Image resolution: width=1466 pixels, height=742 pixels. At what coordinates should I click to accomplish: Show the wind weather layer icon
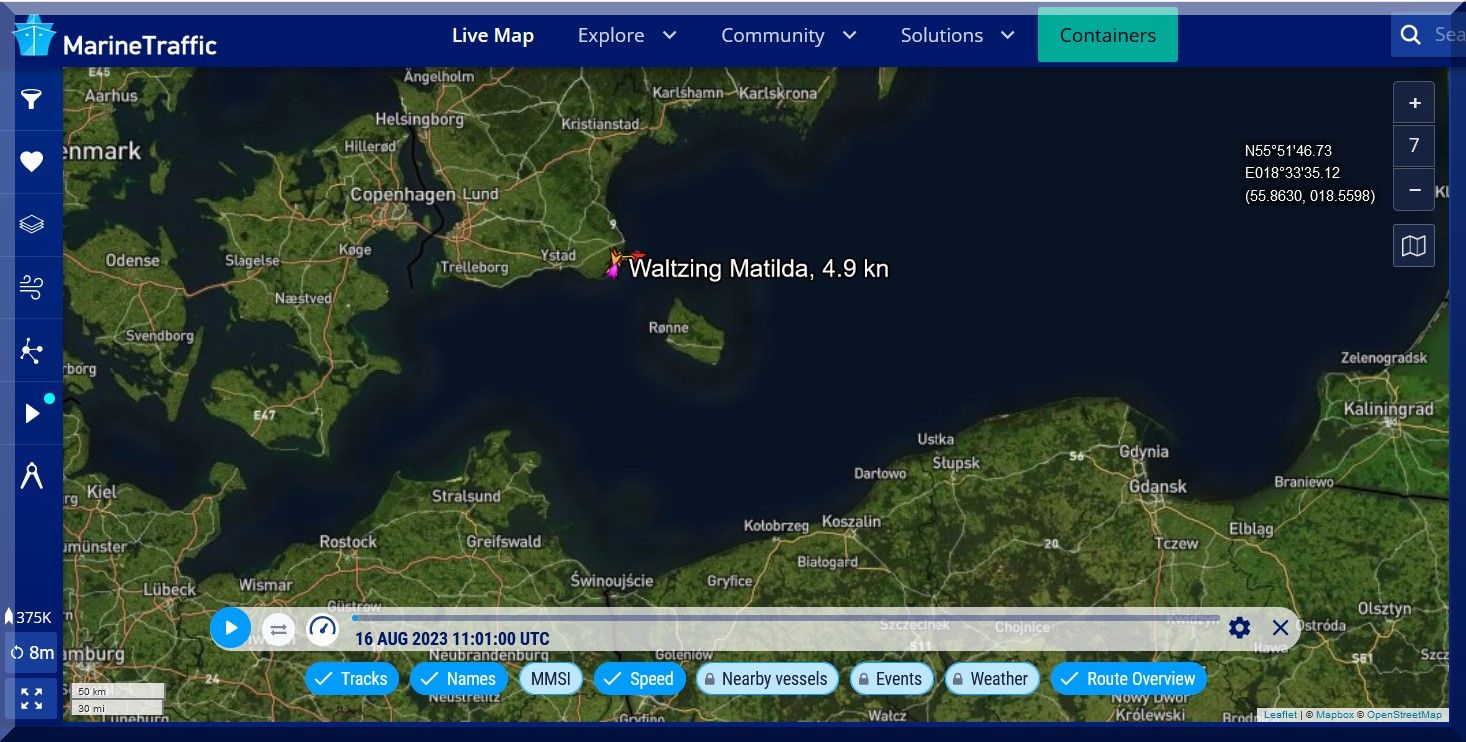point(32,288)
